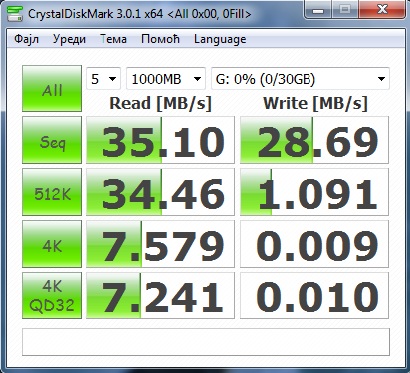Open the Помоћ menu
Image resolution: width=410 pixels, height=373 pixels.
click(160, 39)
